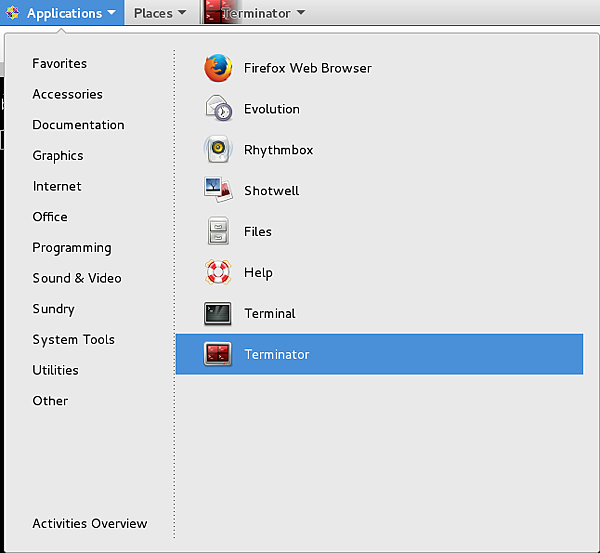Open the Applications menu label
This screenshot has height=553, width=600.
tap(64, 13)
